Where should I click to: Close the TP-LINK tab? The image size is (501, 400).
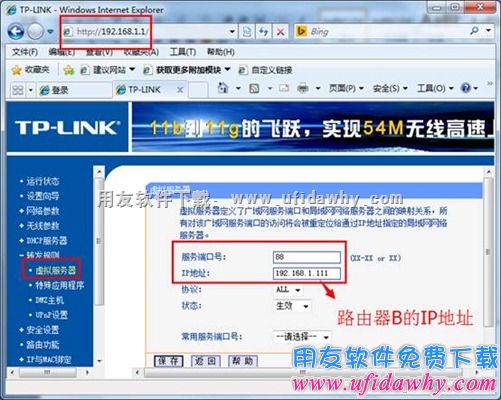180,90
